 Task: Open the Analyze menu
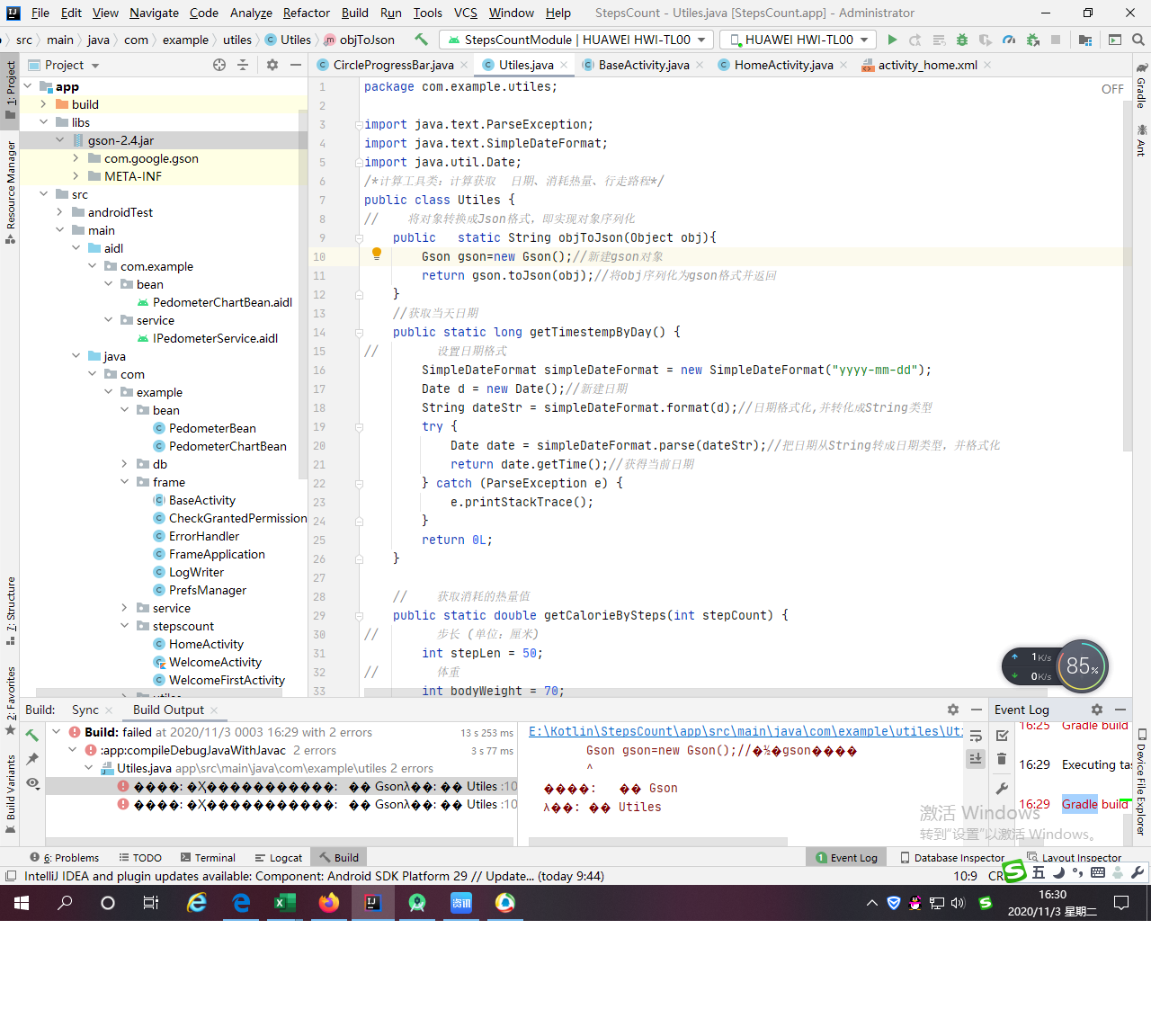click(x=251, y=13)
